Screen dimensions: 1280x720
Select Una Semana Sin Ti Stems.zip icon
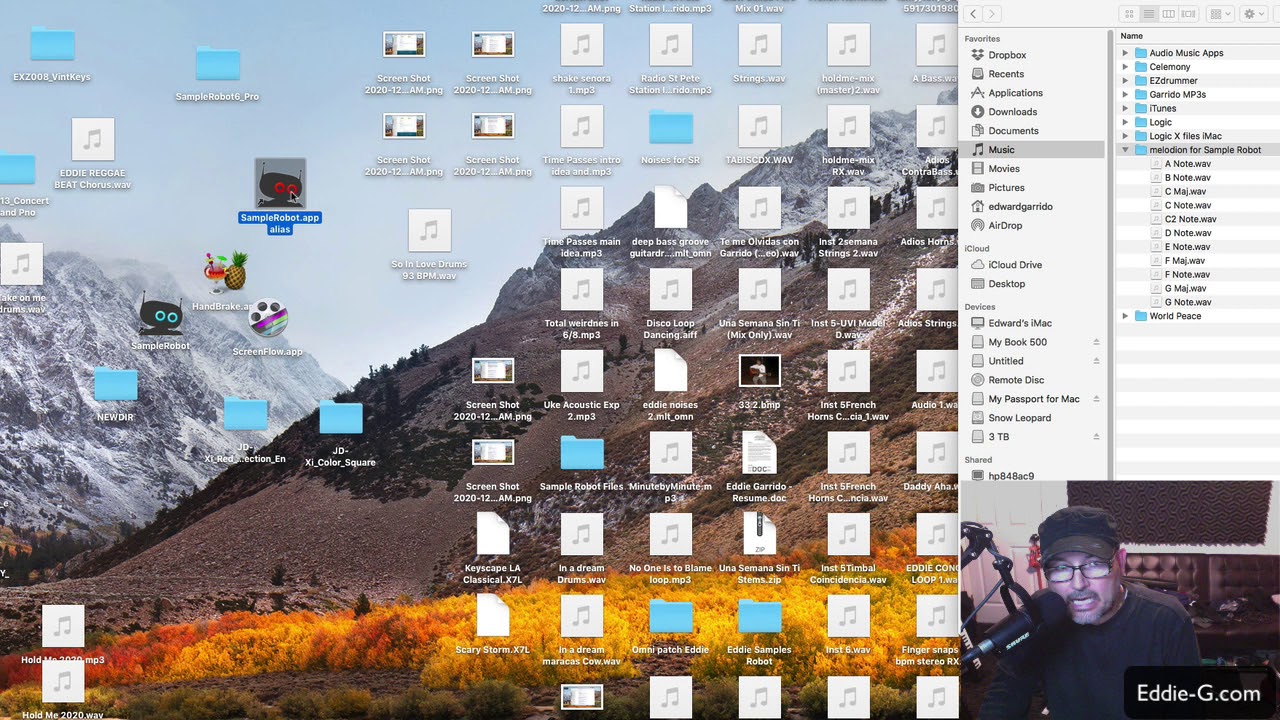click(759, 535)
